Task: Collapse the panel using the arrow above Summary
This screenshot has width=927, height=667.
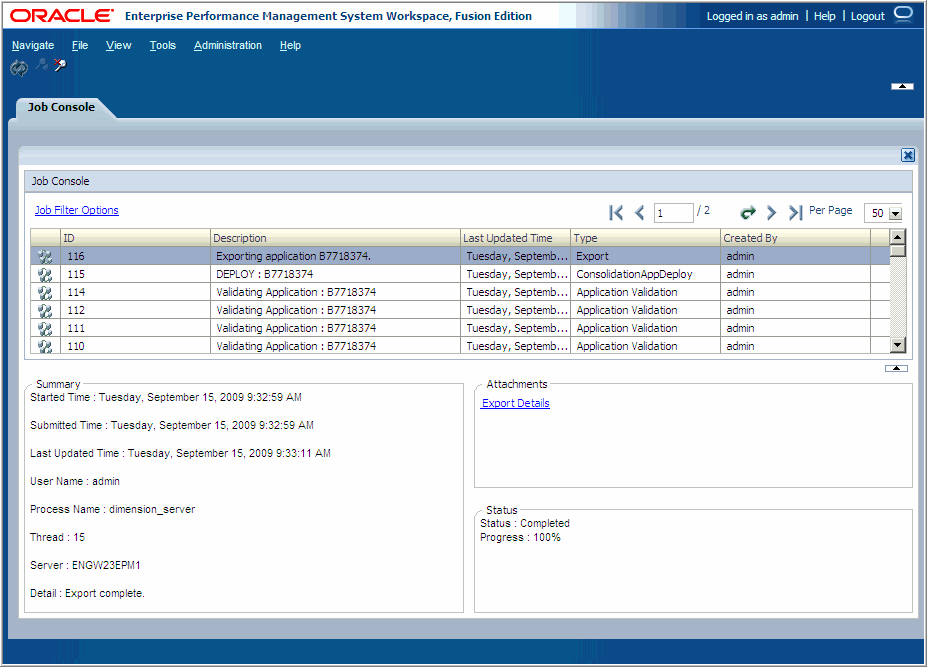Action: pyautogui.click(x=895, y=367)
